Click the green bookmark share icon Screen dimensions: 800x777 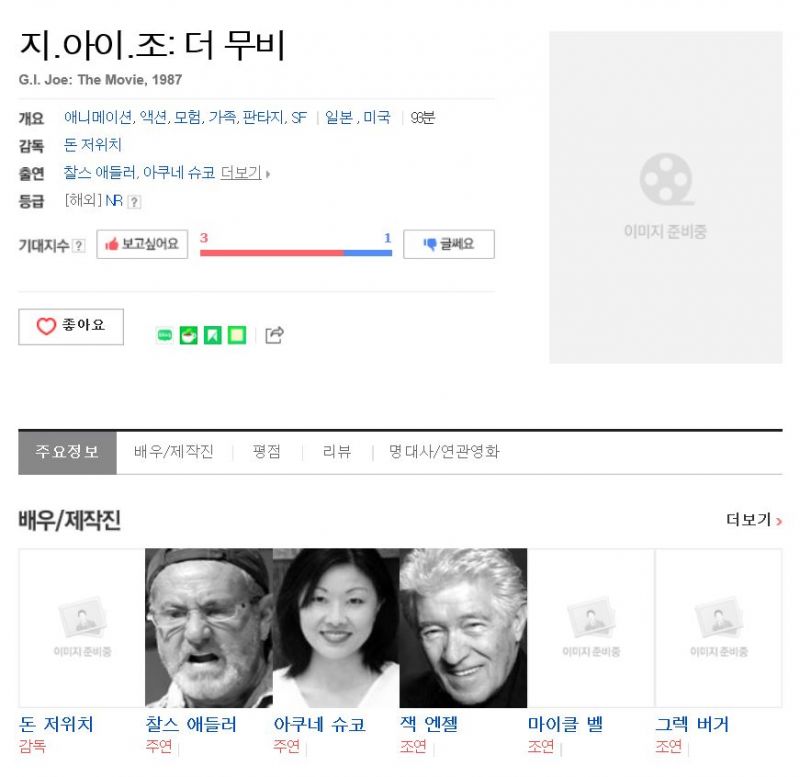213,335
